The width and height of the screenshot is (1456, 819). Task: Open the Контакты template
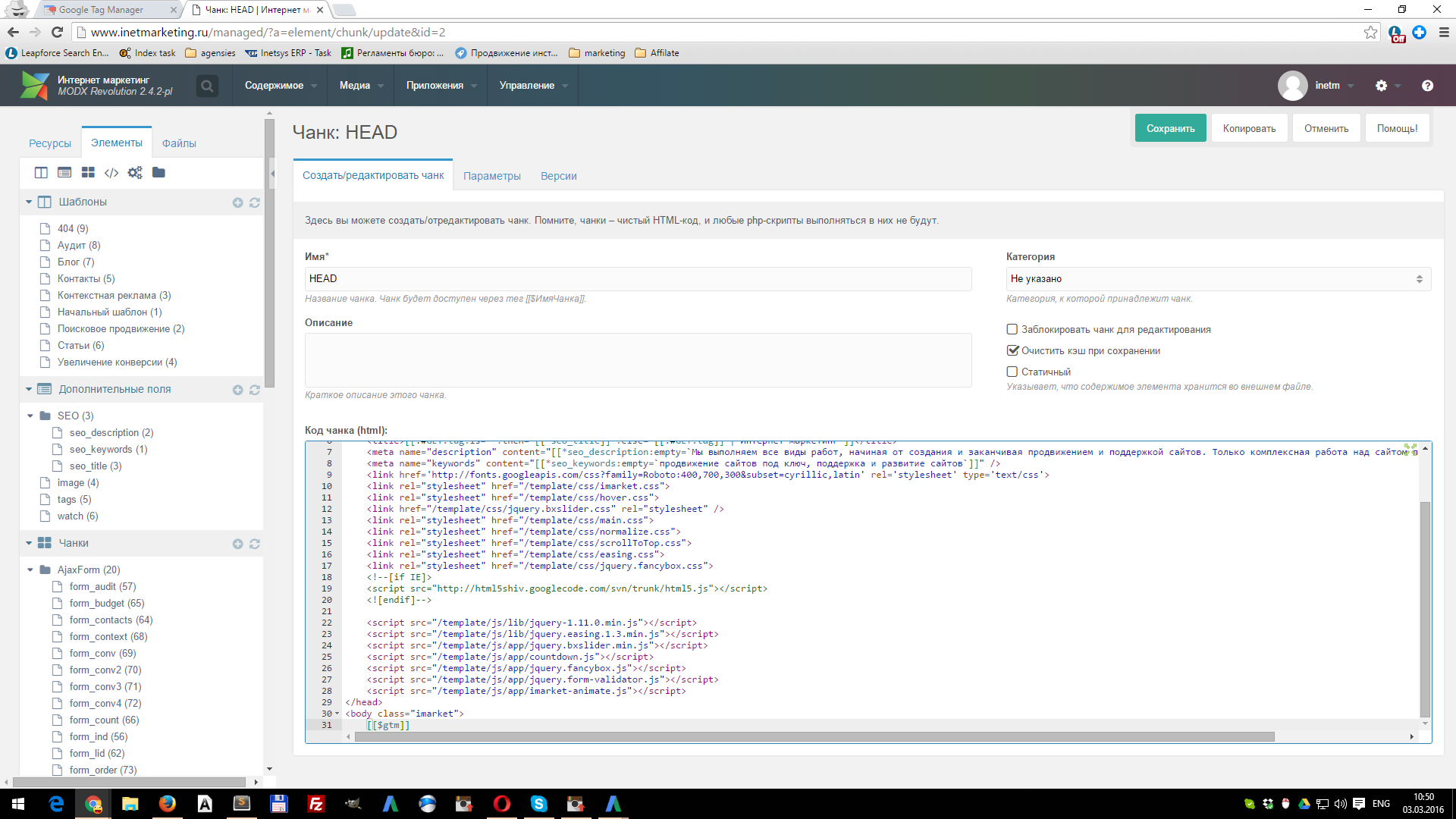click(x=86, y=279)
